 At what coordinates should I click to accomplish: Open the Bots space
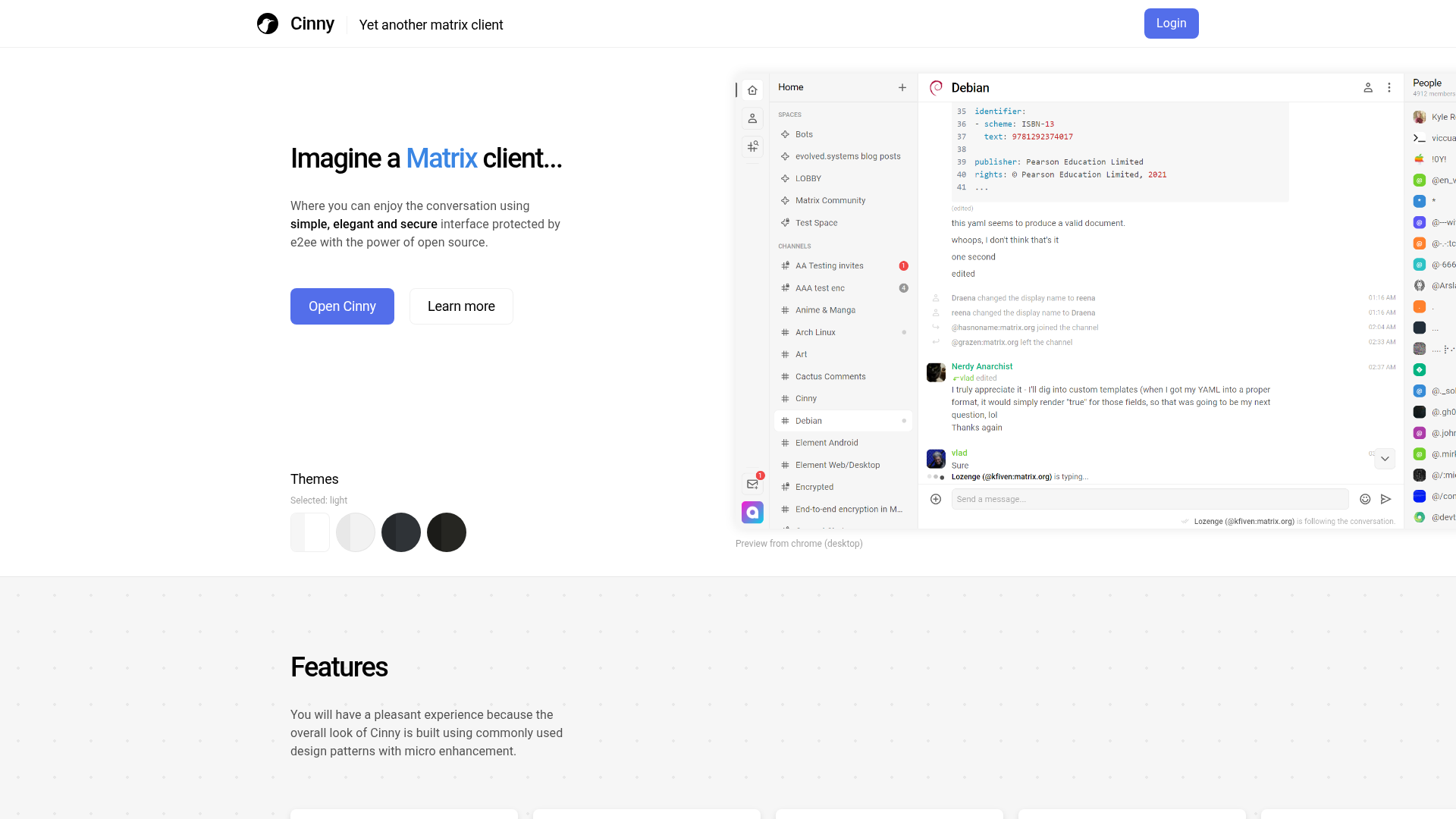[843, 134]
